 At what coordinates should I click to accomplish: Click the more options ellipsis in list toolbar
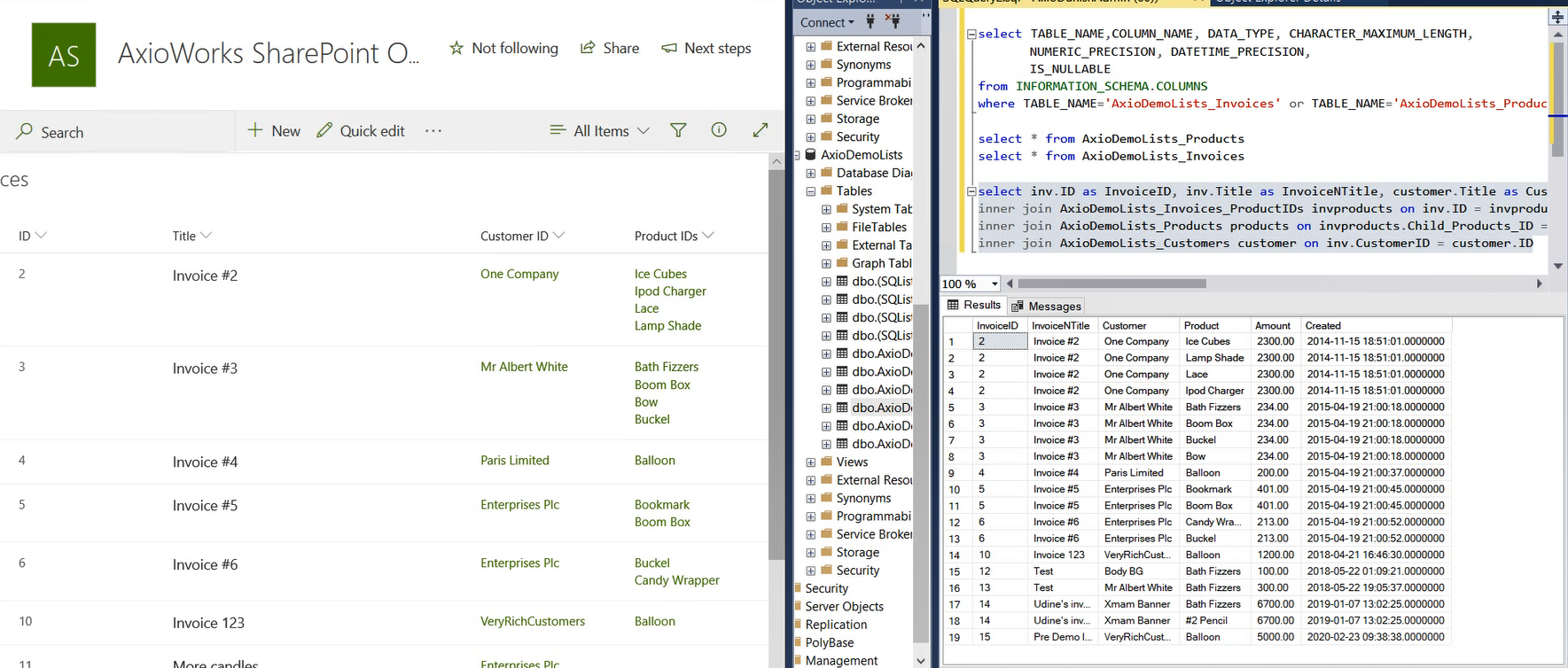(433, 131)
